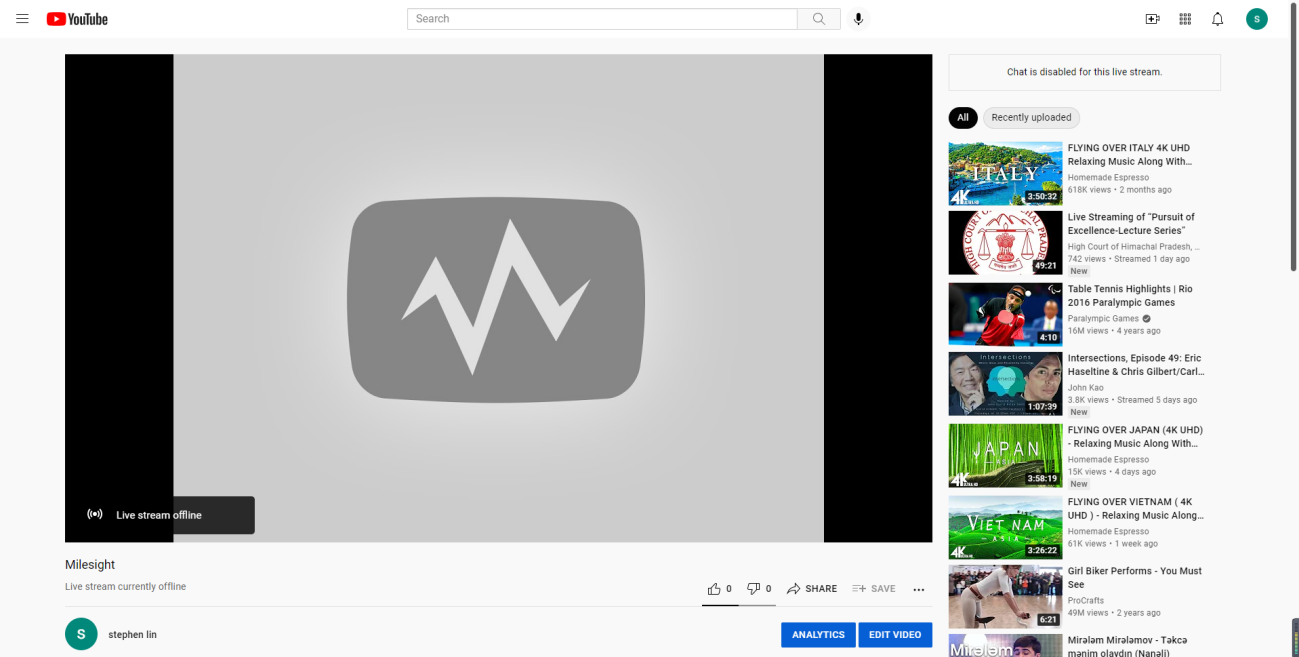Image resolution: width=1299 pixels, height=657 pixels.
Task: Open the Flying Over Italy thumbnail
Action: (1005, 174)
